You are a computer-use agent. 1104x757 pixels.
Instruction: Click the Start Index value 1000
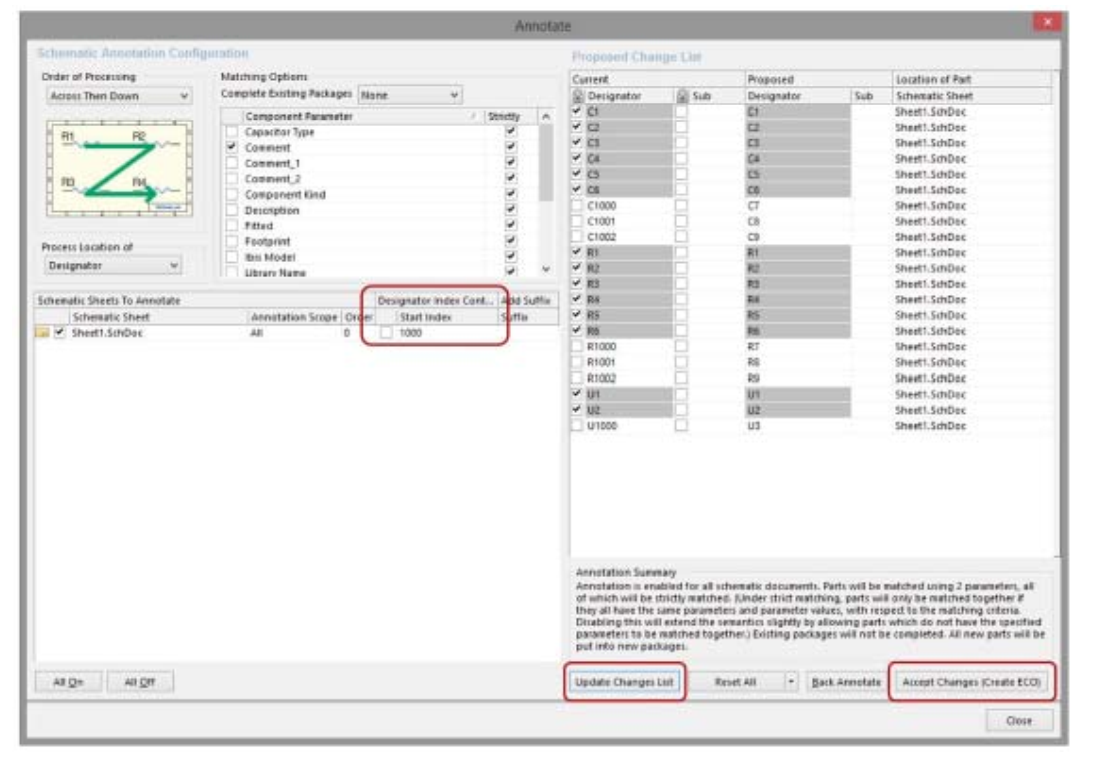pos(410,332)
